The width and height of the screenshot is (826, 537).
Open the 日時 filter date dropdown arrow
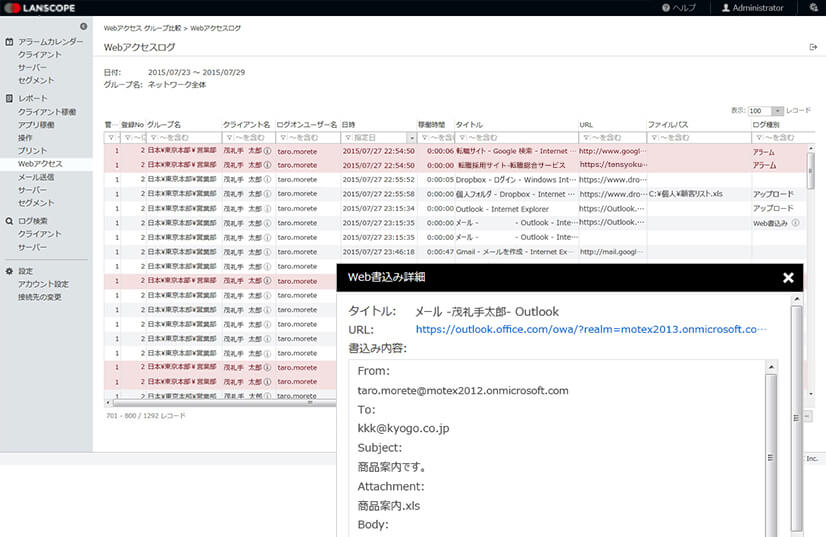411,138
